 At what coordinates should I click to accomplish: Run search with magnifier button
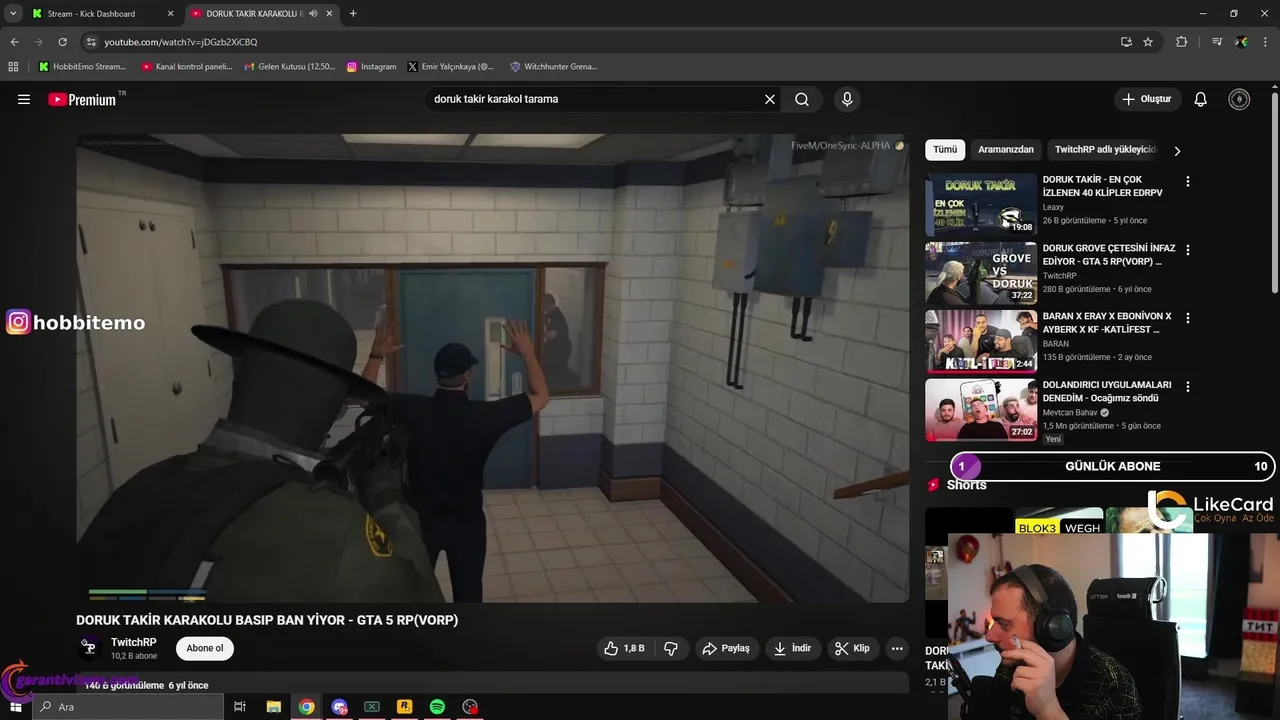tap(802, 99)
